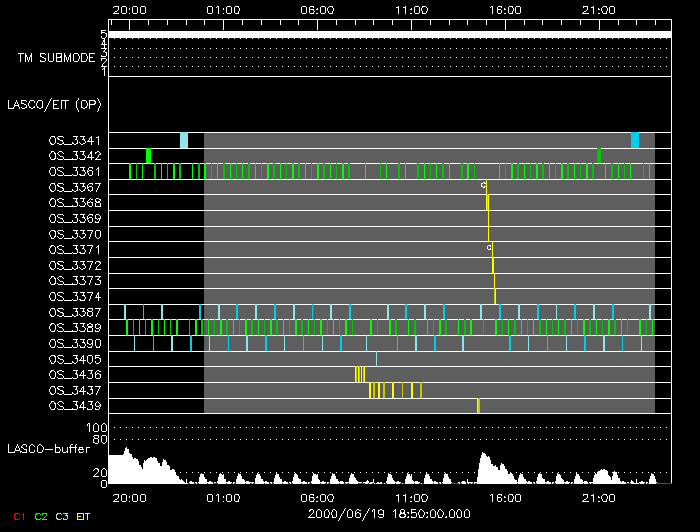Click the LASCO-buffer plot label
Viewport: 700px width, 532px height.
pos(50,449)
